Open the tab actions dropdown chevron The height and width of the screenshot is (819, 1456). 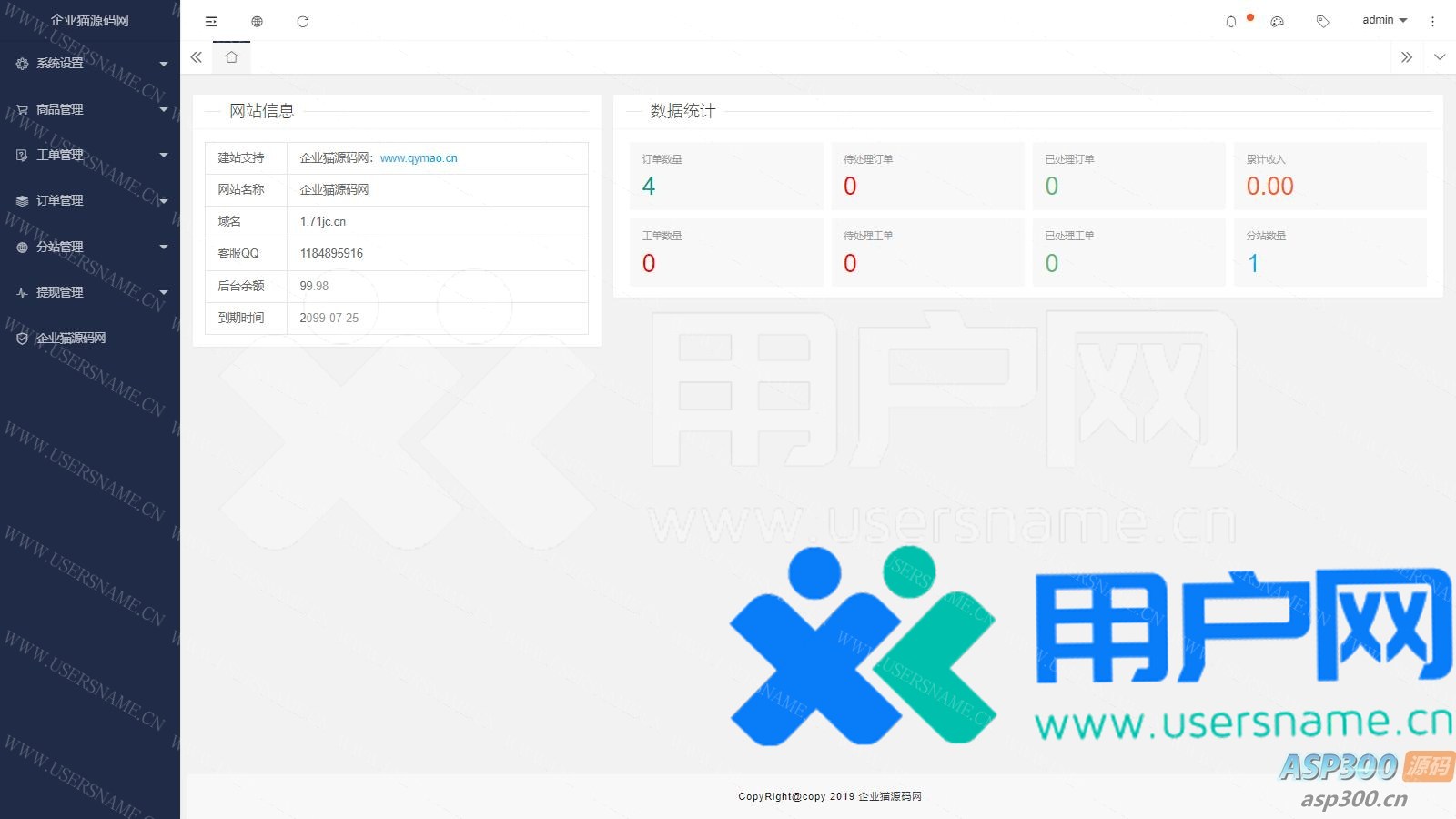(x=1439, y=57)
